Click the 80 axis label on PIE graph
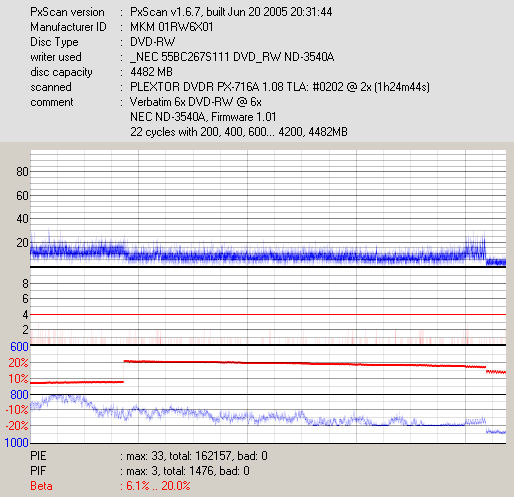The width and height of the screenshot is (514, 497). click(22, 172)
